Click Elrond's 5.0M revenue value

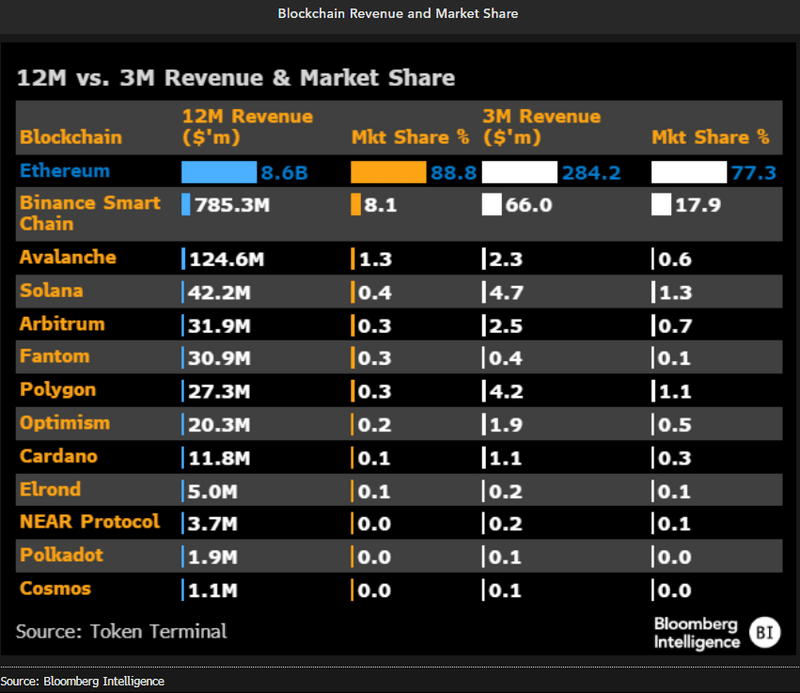[213, 491]
